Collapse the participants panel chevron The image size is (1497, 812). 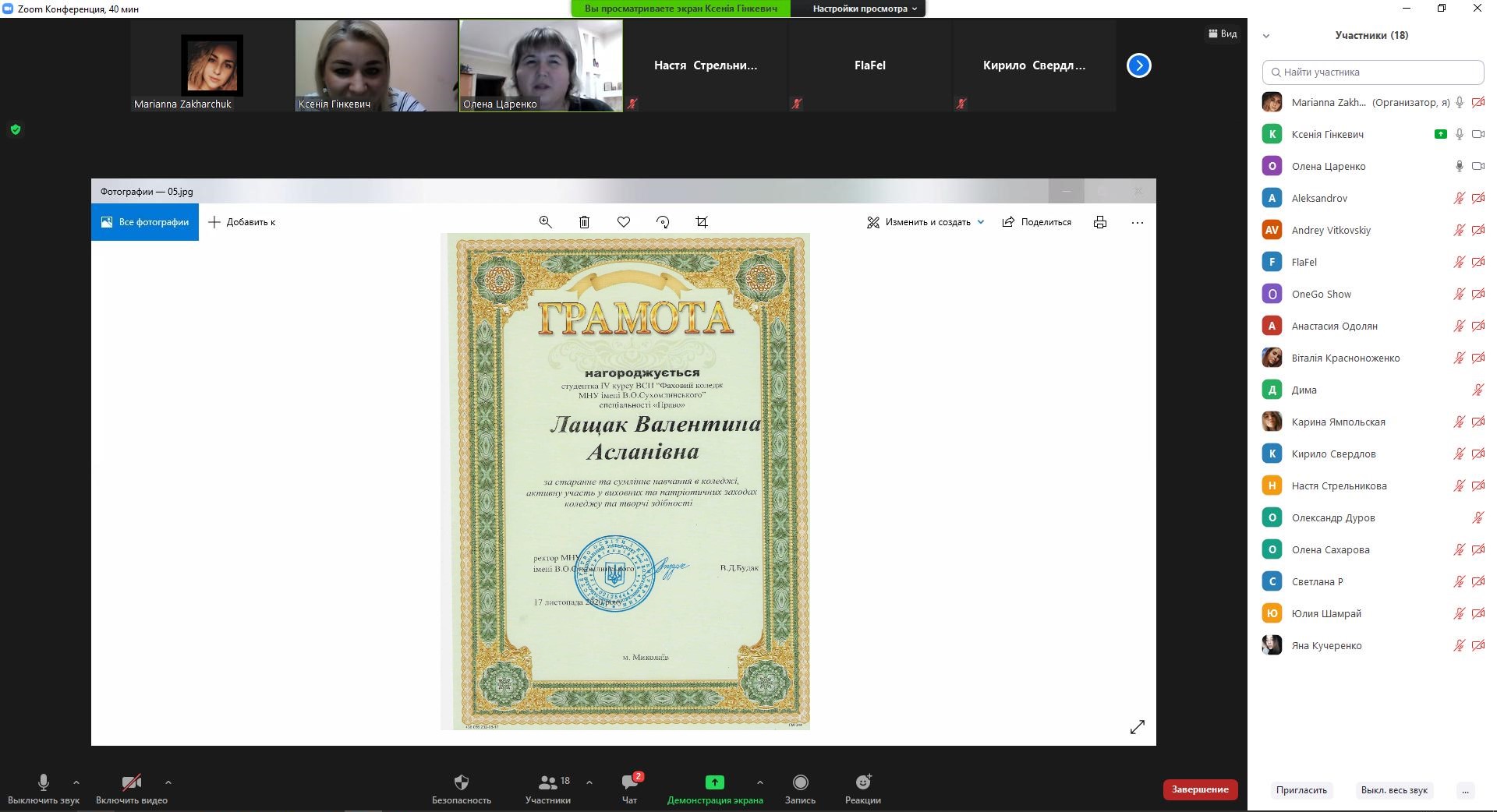coord(1266,35)
